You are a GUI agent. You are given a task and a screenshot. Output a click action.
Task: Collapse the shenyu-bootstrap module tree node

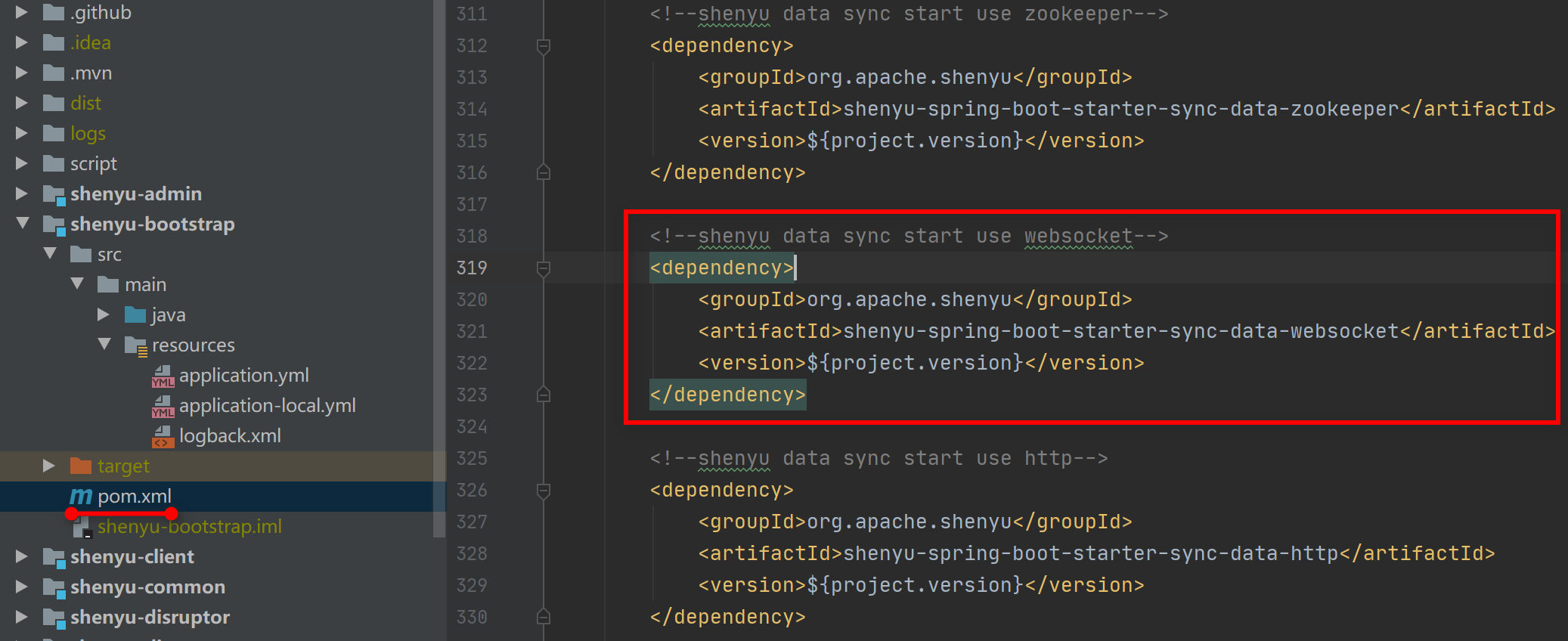[x=23, y=224]
